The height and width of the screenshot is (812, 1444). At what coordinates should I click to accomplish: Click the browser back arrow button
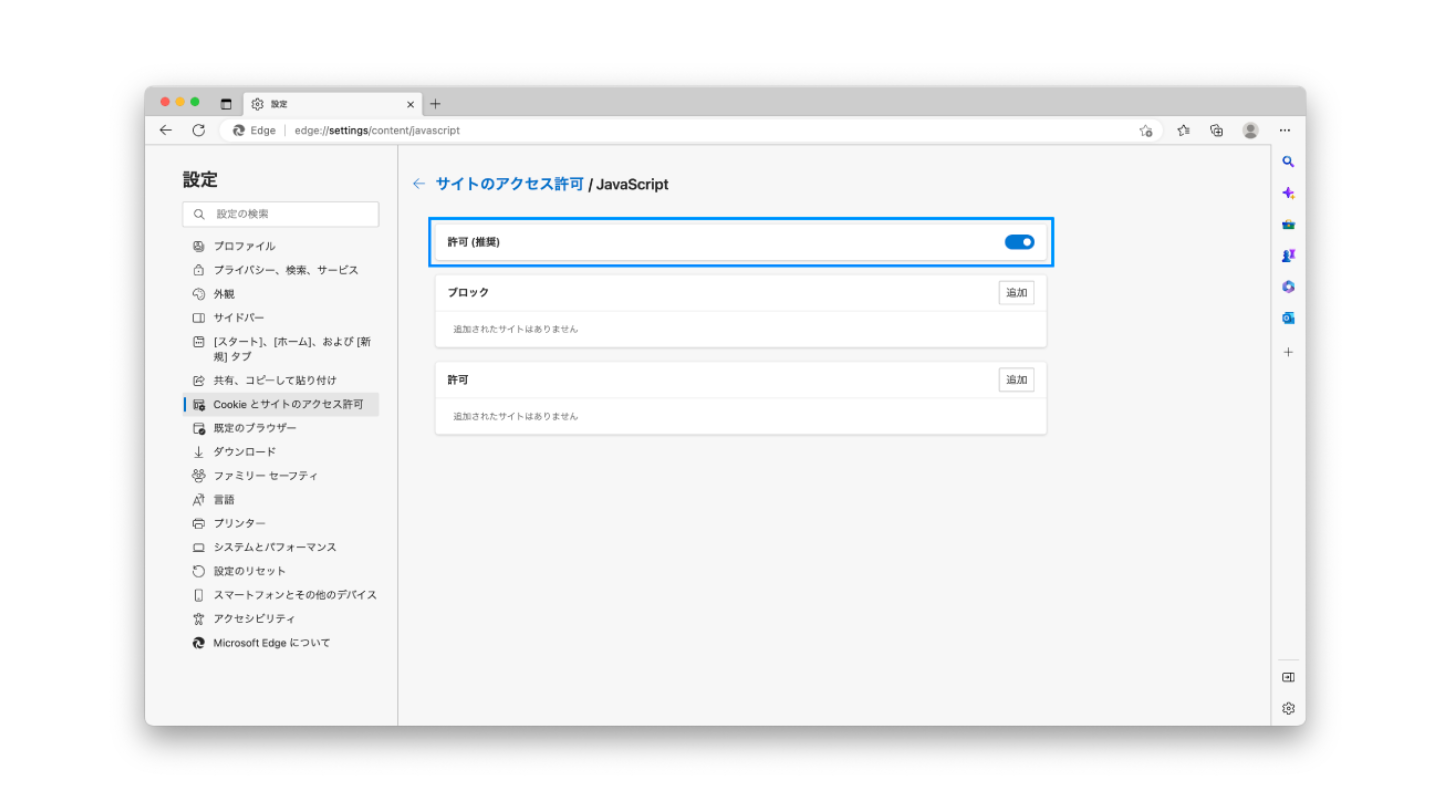coord(166,130)
